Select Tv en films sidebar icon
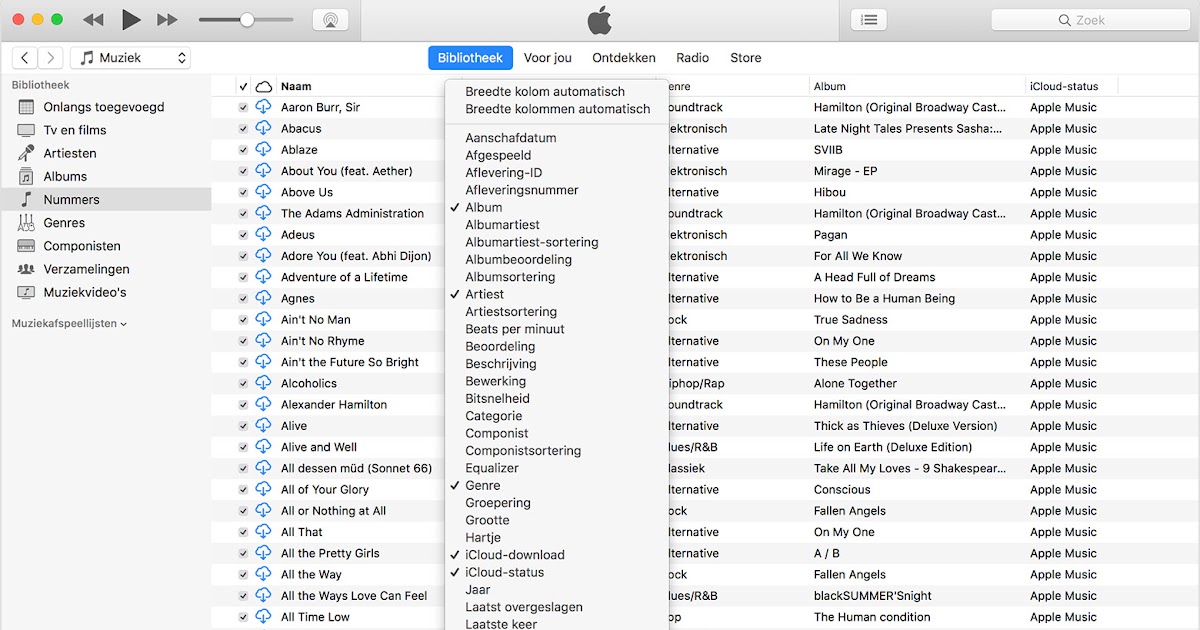 tap(26, 130)
